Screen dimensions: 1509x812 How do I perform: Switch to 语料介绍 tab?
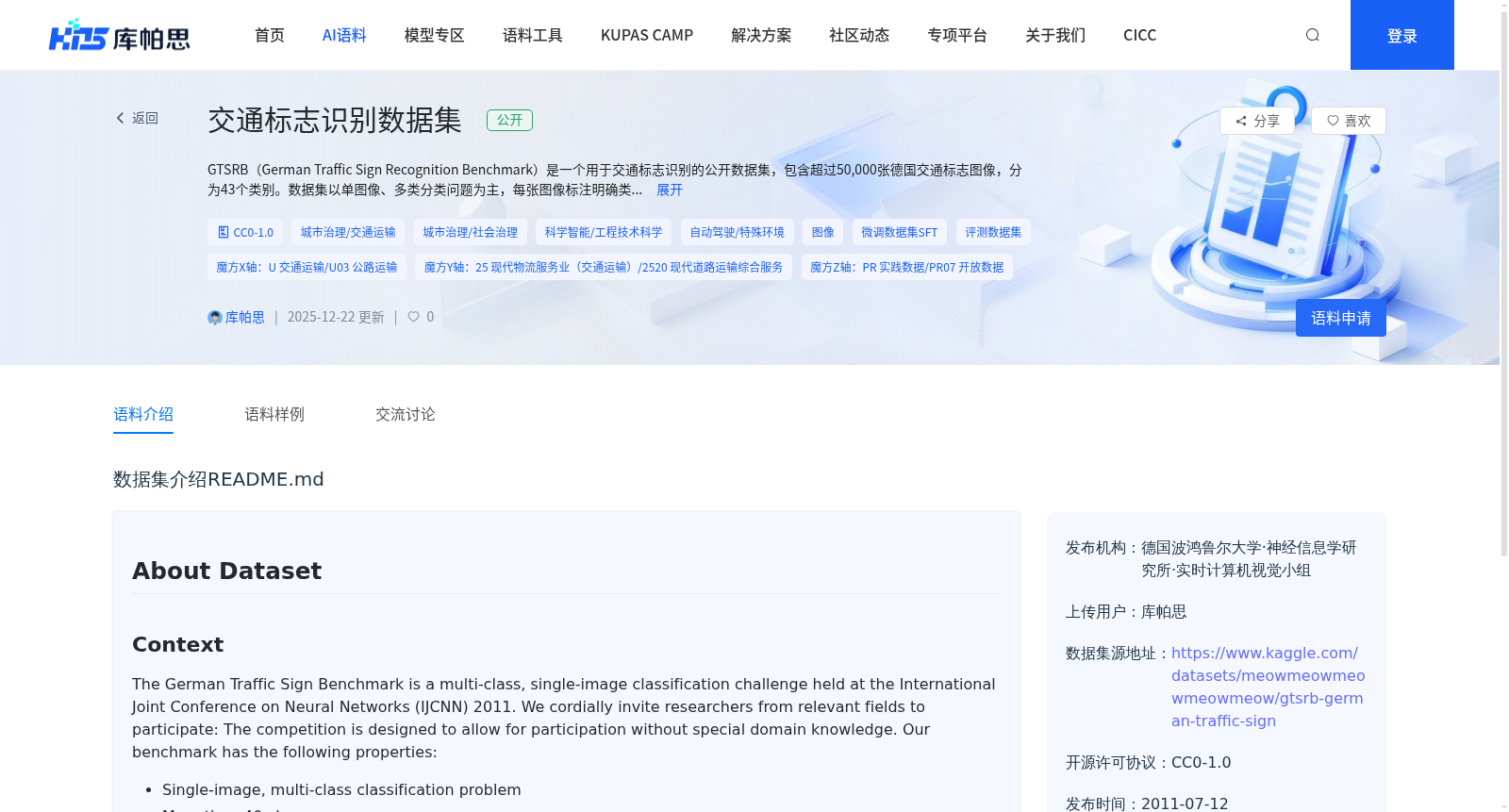143,414
